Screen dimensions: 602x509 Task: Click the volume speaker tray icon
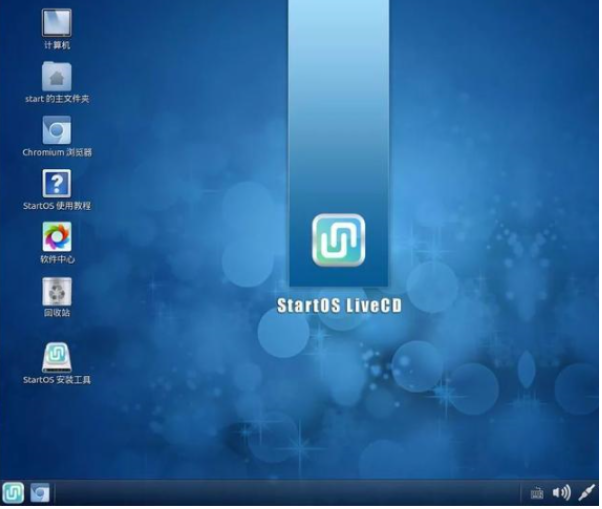tap(561, 493)
